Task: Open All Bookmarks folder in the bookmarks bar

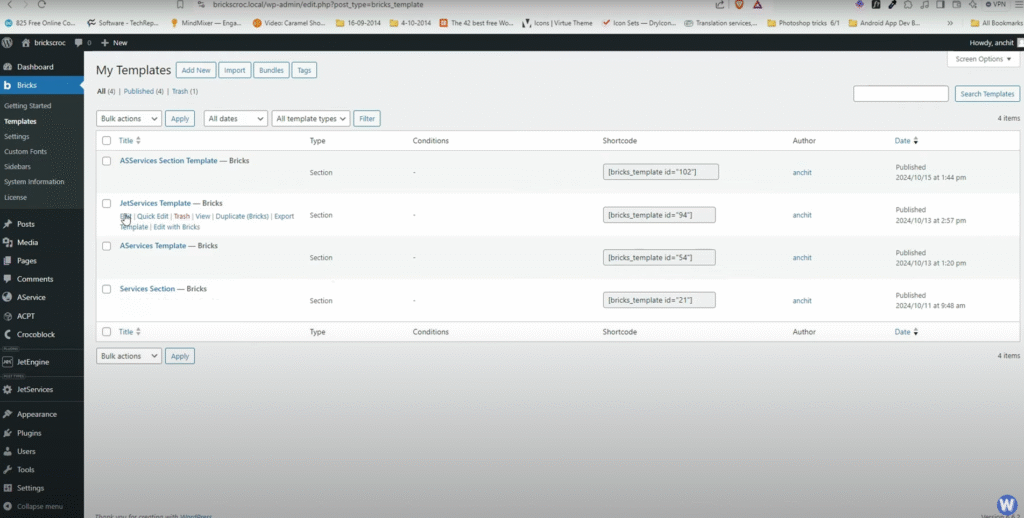Action: [x=997, y=23]
